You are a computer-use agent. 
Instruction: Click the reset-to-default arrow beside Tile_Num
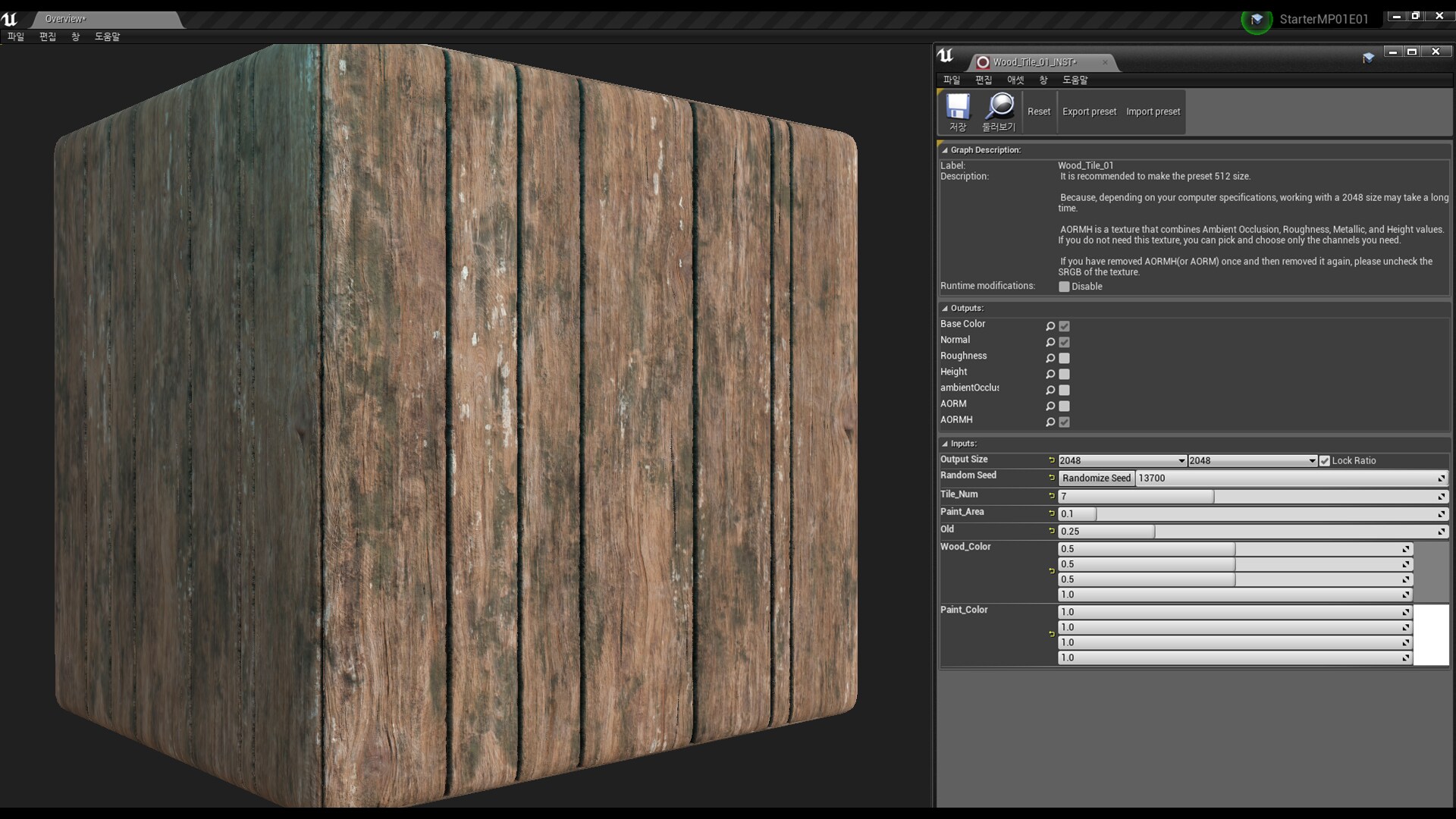[x=1051, y=497]
